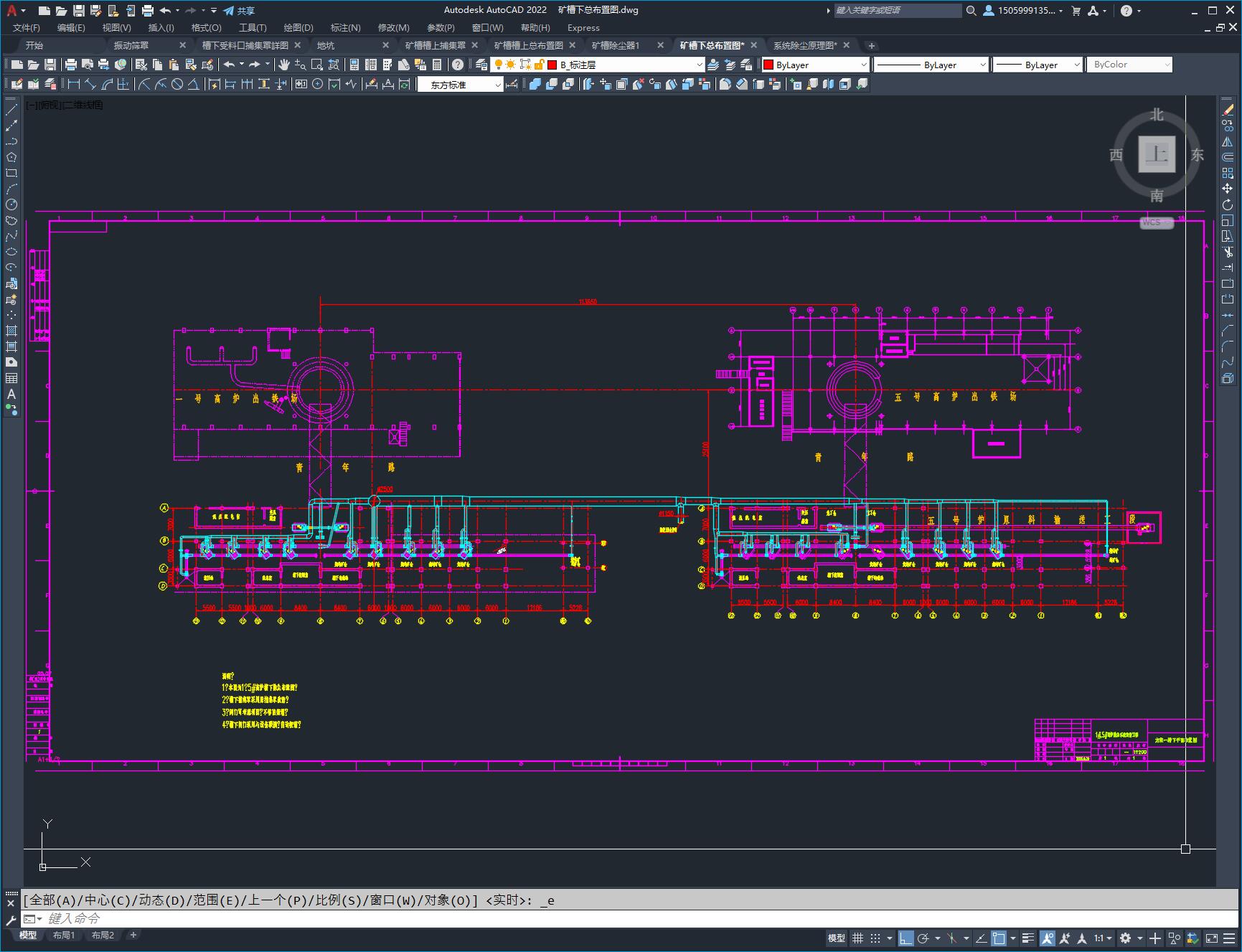Screen dimensions: 1242x952
Task: Select the Table tool in the draw toolbar
Action: click(x=11, y=378)
